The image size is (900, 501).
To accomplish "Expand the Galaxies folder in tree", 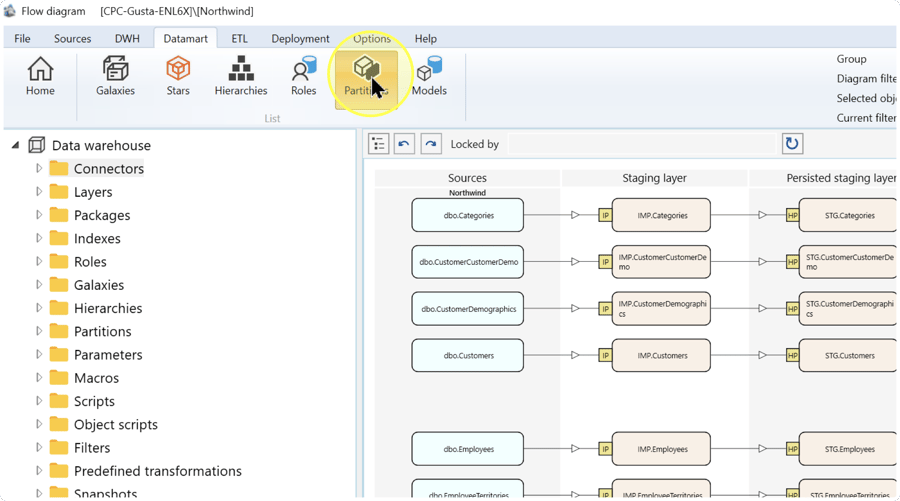I will click(x=39, y=285).
